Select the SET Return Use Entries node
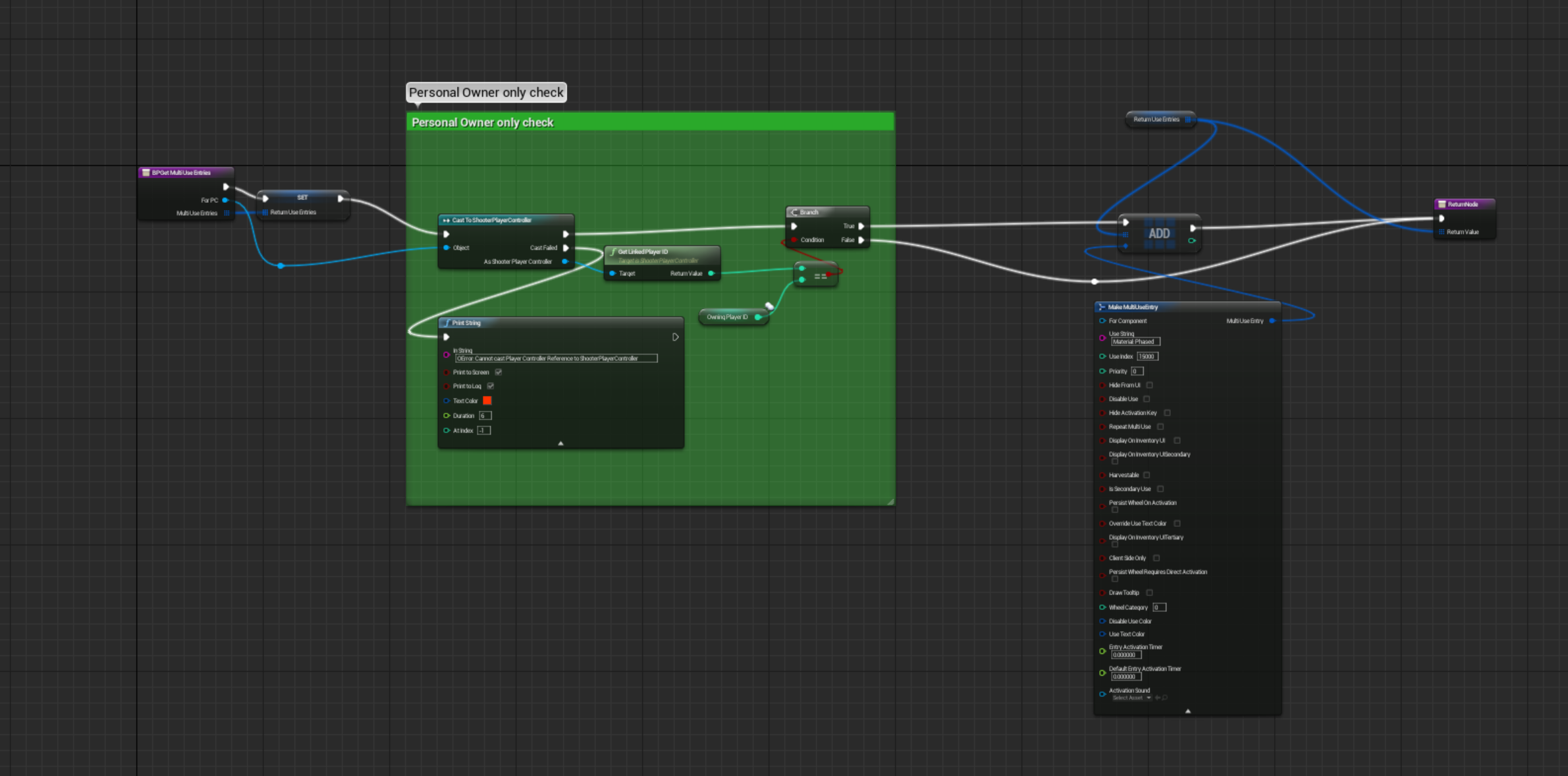This screenshot has height=776, width=1568. [303, 205]
